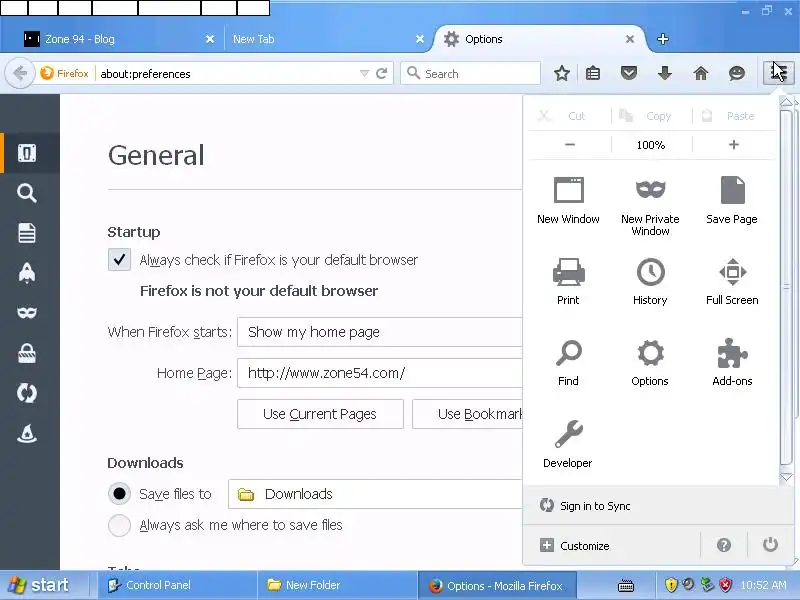Viewport: 800px width, 600px height.
Task: Uncheck Always check default browser checkbox
Action: point(119,260)
